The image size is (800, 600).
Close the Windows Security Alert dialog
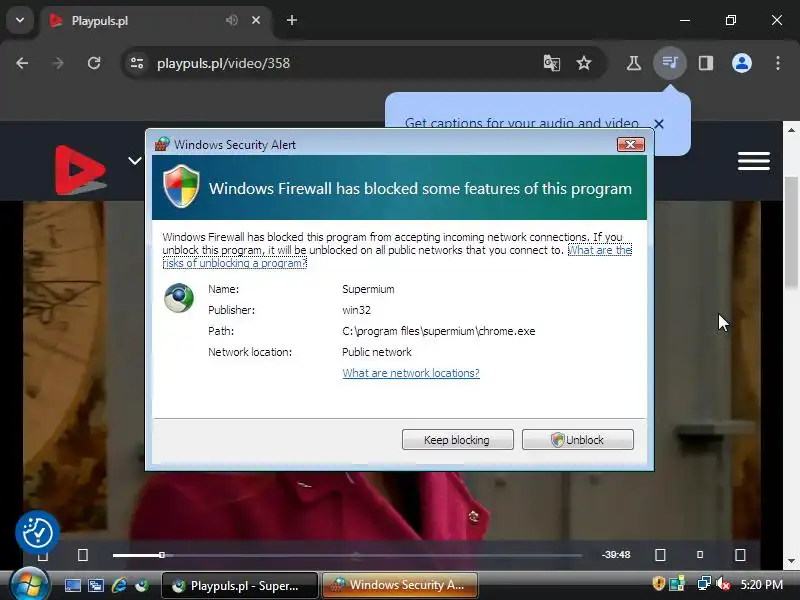[x=631, y=144]
